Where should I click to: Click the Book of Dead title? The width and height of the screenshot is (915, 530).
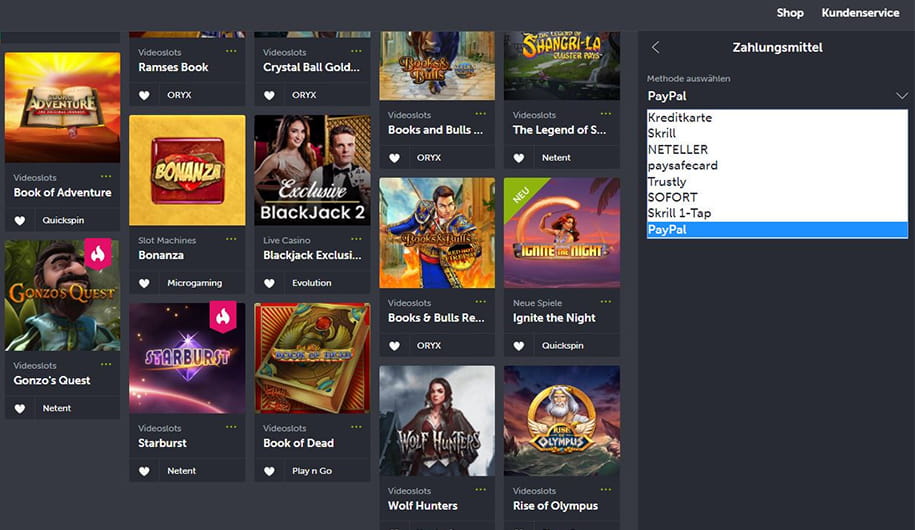click(x=298, y=443)
